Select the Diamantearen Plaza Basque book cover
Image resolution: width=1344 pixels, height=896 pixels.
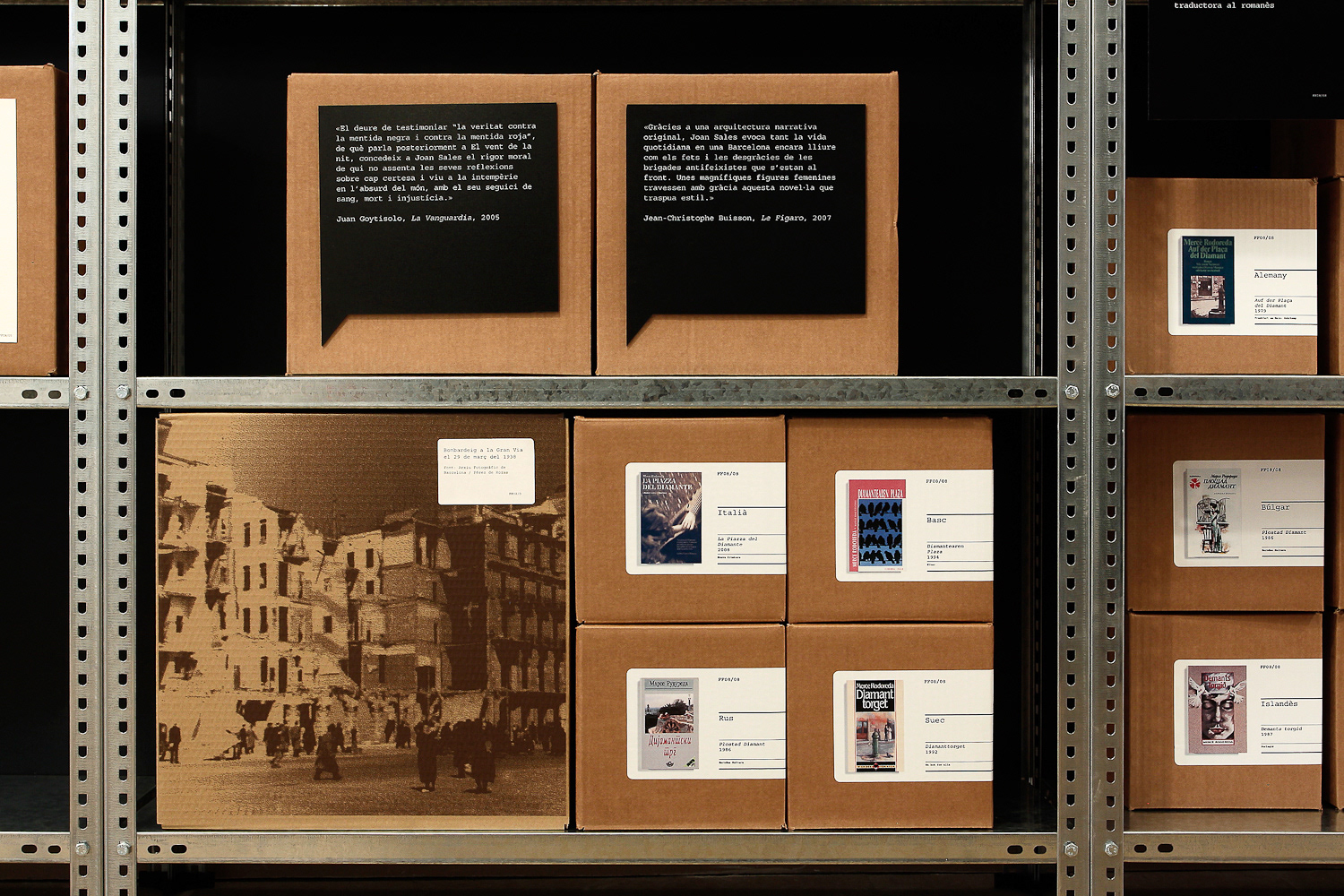pyautogui.click(x=876, y=525)
